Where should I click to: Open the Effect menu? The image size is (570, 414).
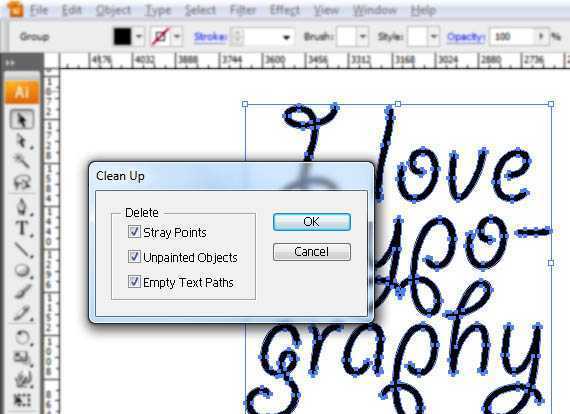click(x=285, y=10)
